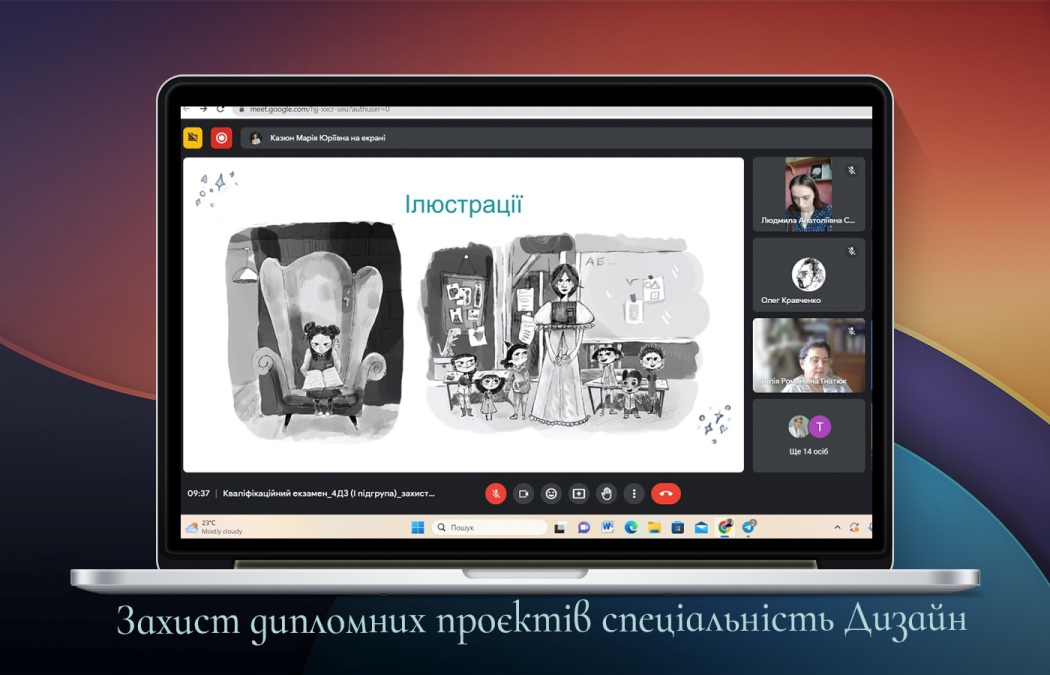Open Microsoft Word from taskbar
The width and height of the screenshot is (1050, 675).
click(607, 528)
